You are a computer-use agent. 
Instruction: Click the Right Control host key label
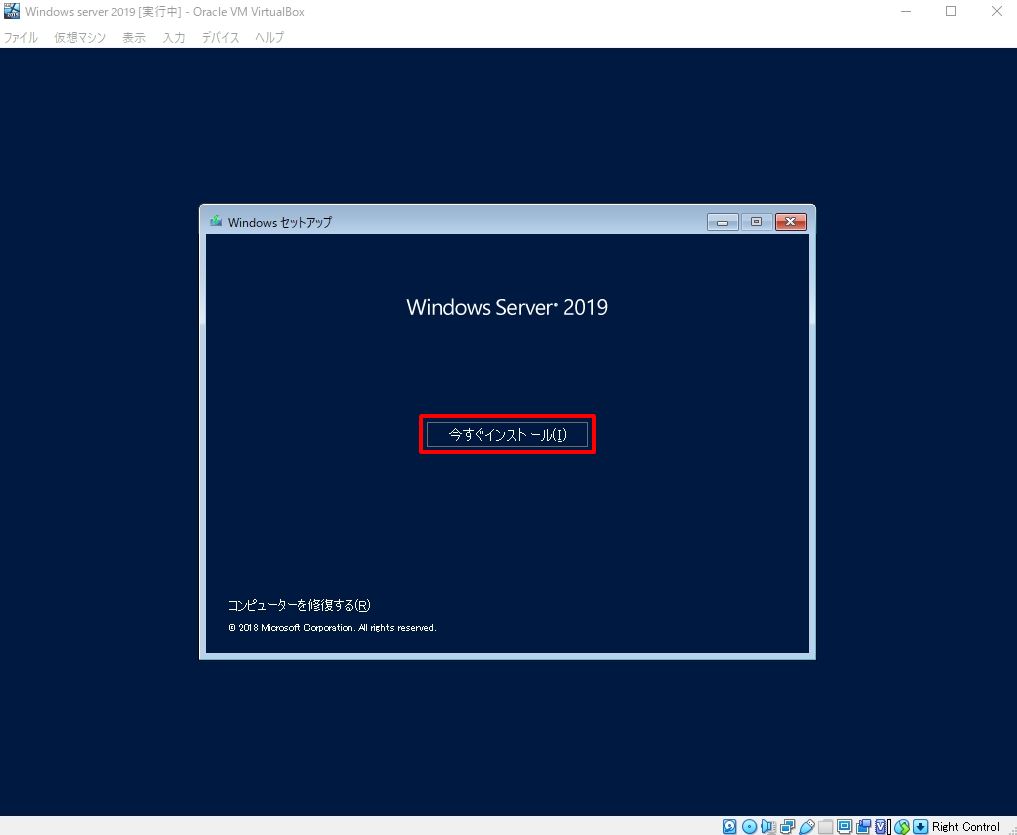click(x=966, y=827)
